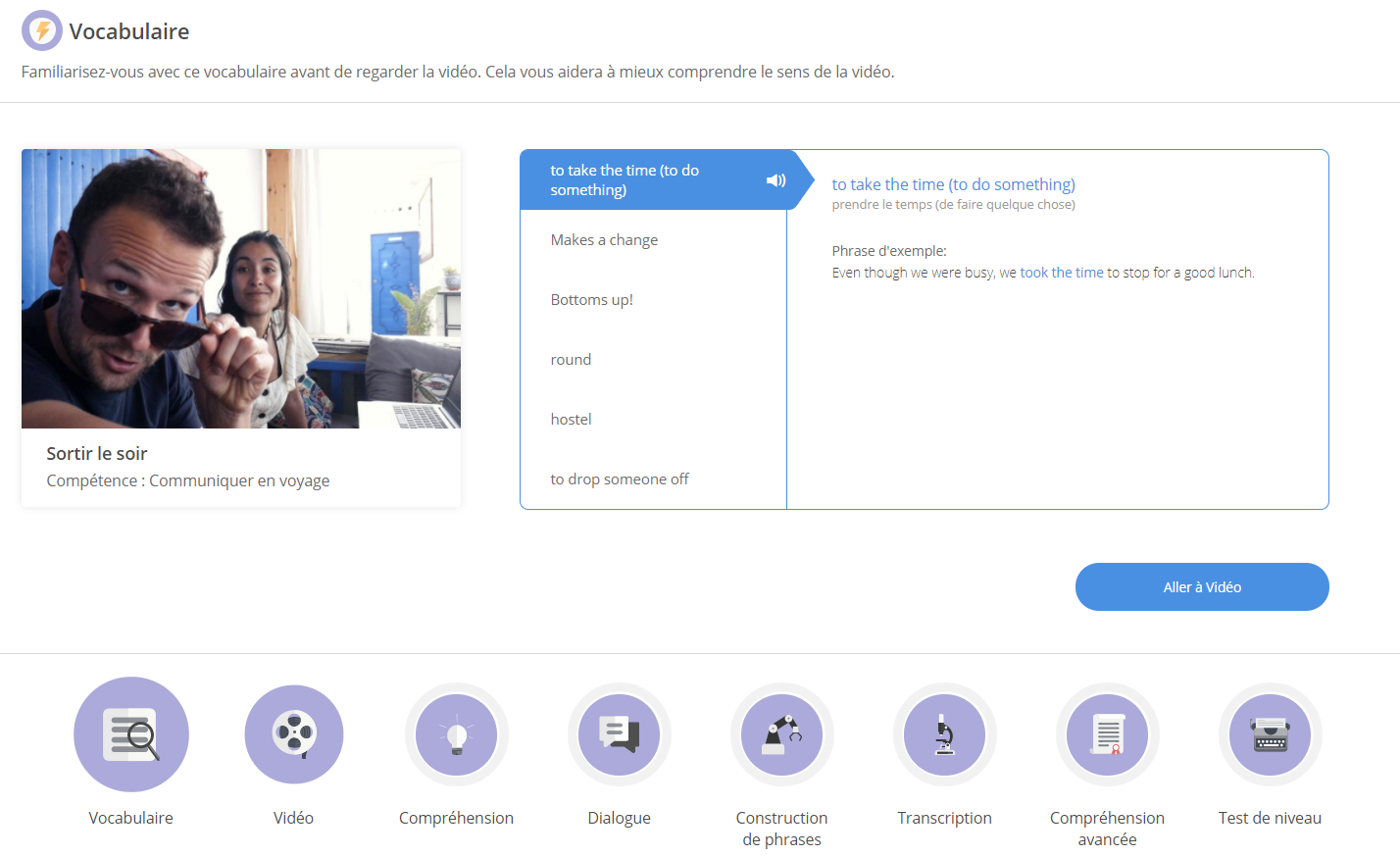
Task: Click the 'Phrase d'exemple:' label
Action: click(889, 251)
